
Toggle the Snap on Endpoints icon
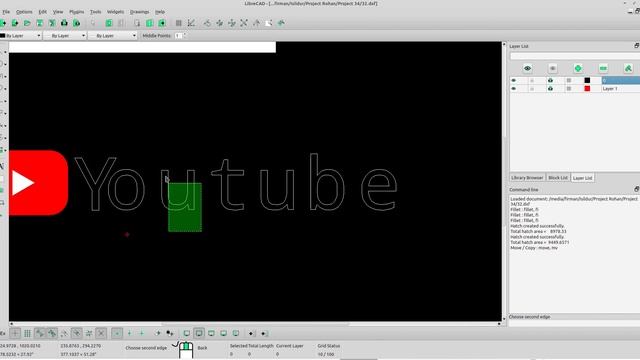click(x=40, y=333)
